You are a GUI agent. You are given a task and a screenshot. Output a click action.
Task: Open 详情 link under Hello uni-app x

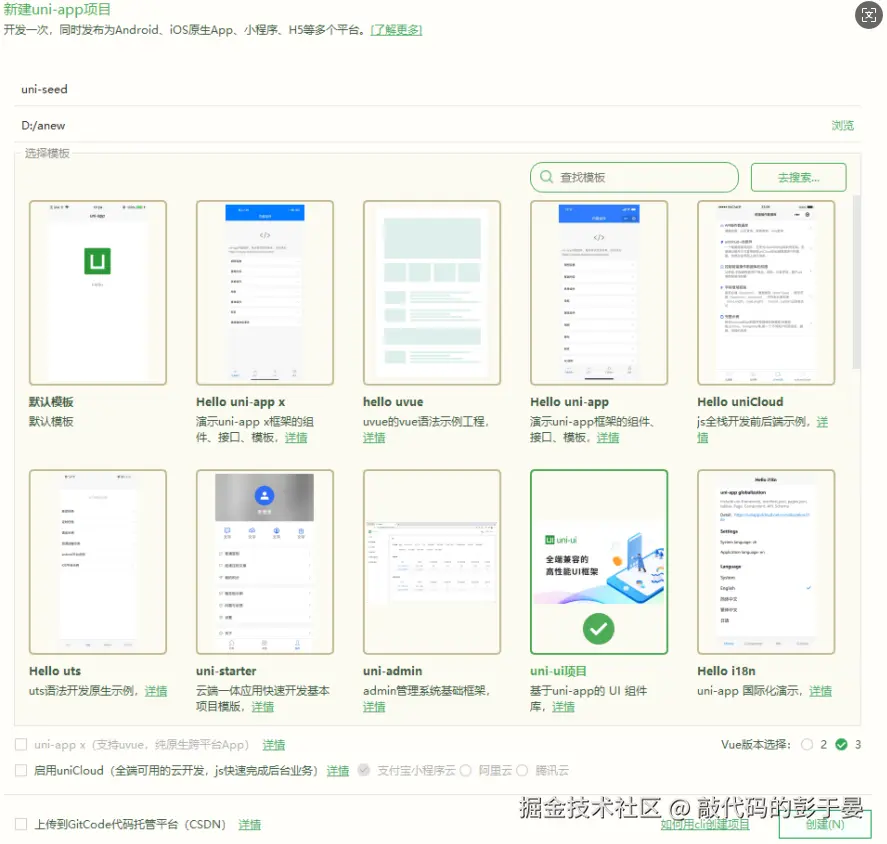[296, 437]
